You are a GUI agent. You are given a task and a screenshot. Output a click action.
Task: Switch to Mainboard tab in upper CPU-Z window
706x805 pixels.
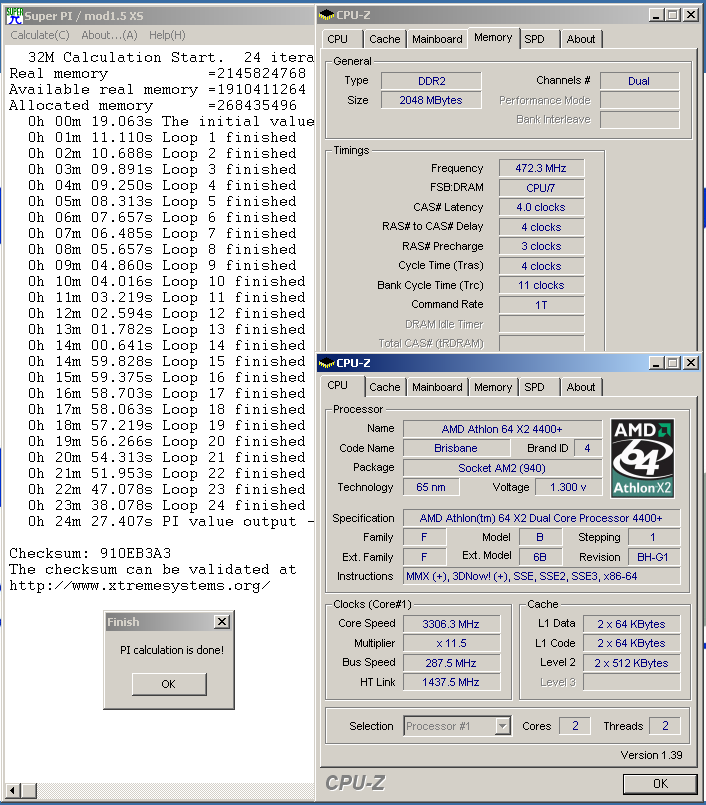pos(437,40)
